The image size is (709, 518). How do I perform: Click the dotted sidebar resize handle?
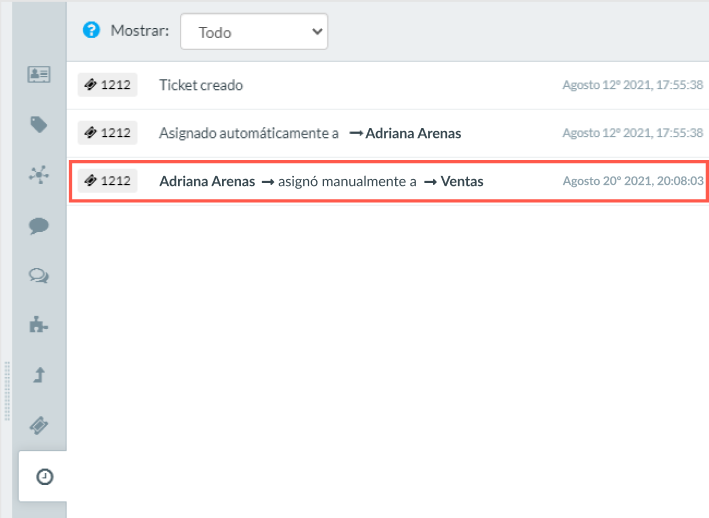7,391
